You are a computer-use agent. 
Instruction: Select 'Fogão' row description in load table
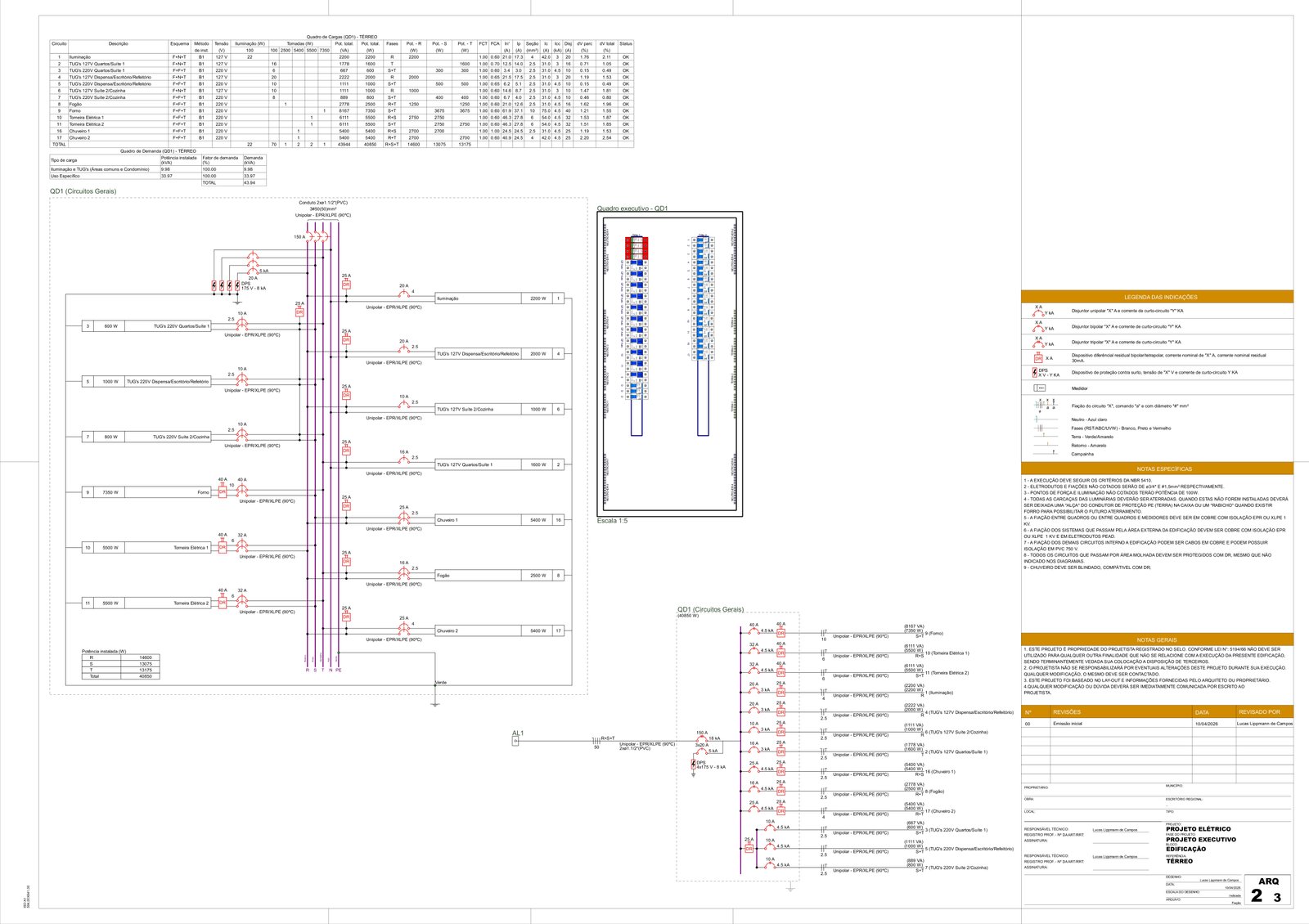(x=76, y=104)
